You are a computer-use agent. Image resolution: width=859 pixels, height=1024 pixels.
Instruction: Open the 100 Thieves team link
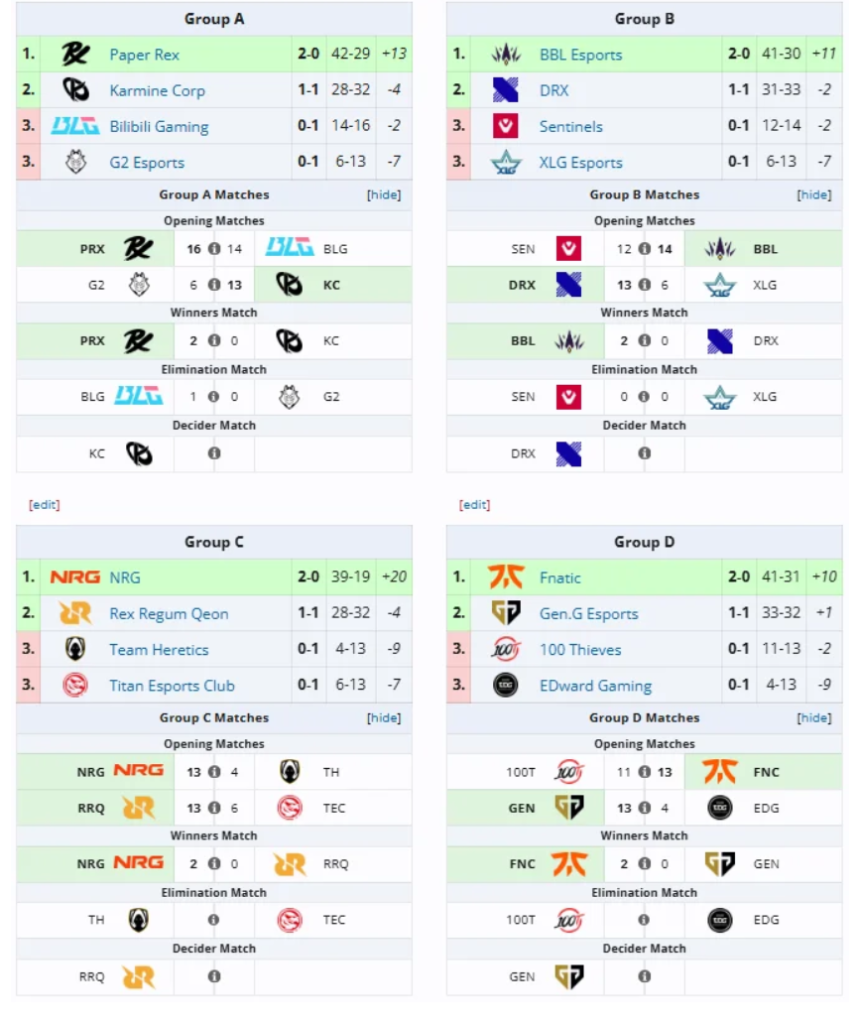(580, 650)
